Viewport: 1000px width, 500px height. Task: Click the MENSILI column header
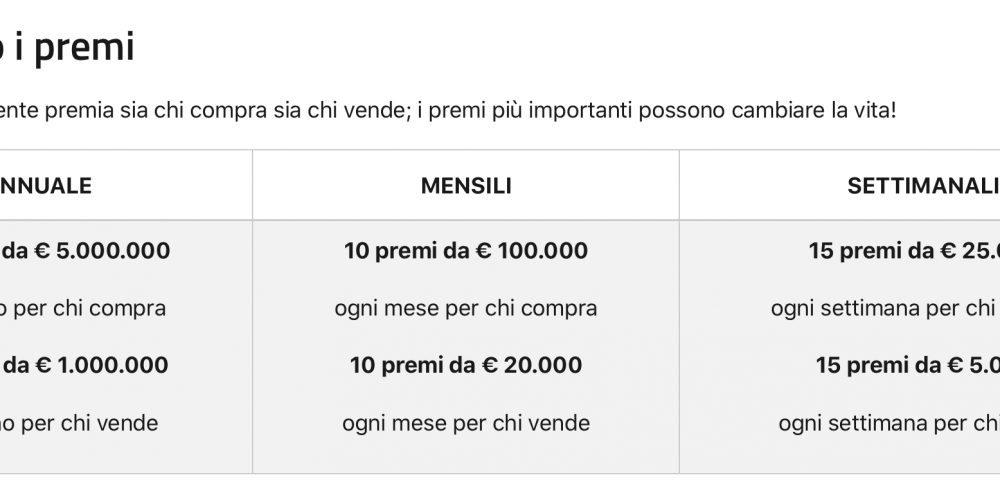(x=466, y=186)
